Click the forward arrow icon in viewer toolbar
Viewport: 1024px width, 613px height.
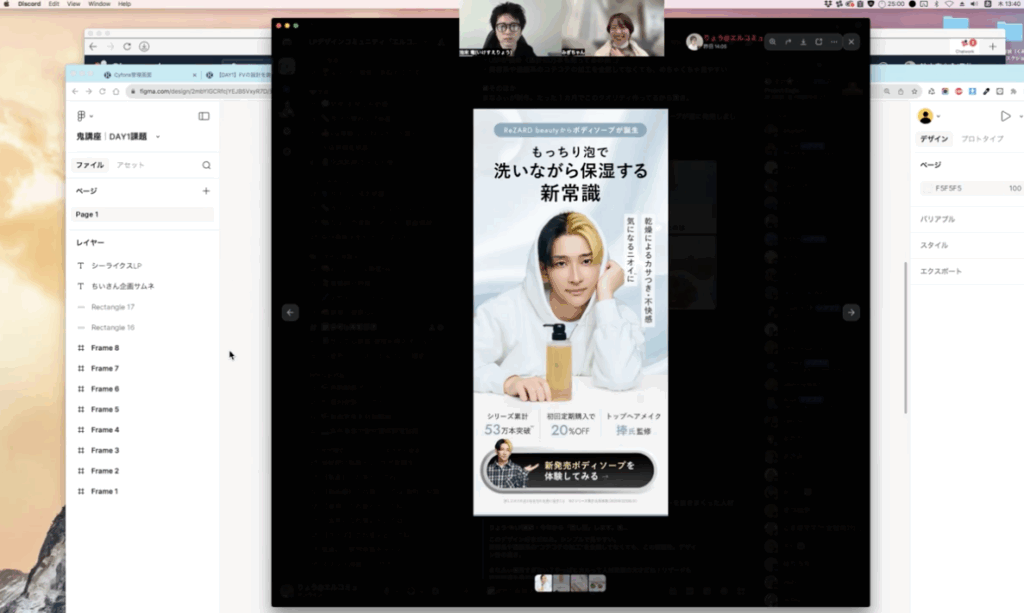coord(788,42)
